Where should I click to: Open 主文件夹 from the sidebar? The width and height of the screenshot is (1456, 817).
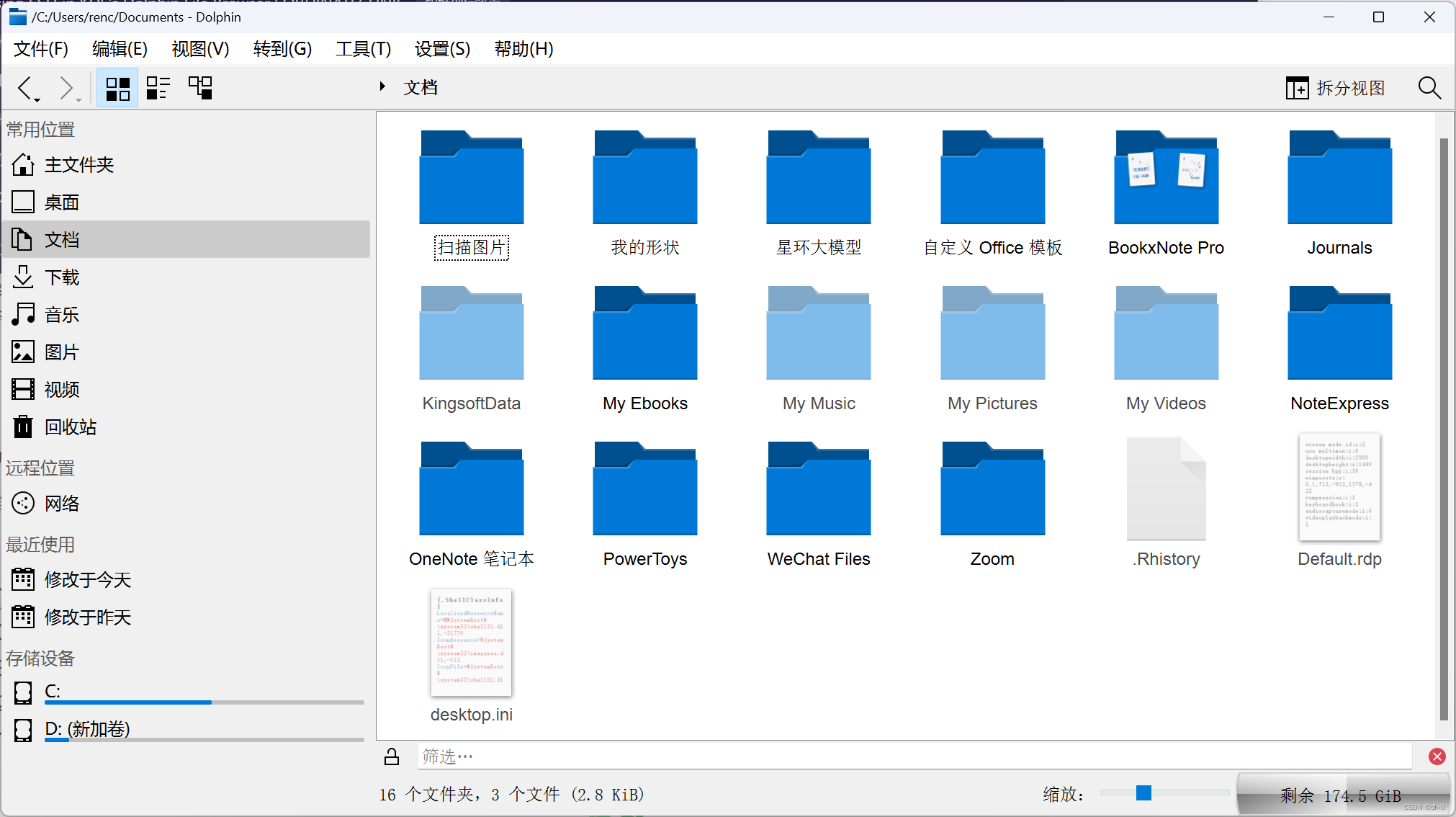[x=79, y=164]
